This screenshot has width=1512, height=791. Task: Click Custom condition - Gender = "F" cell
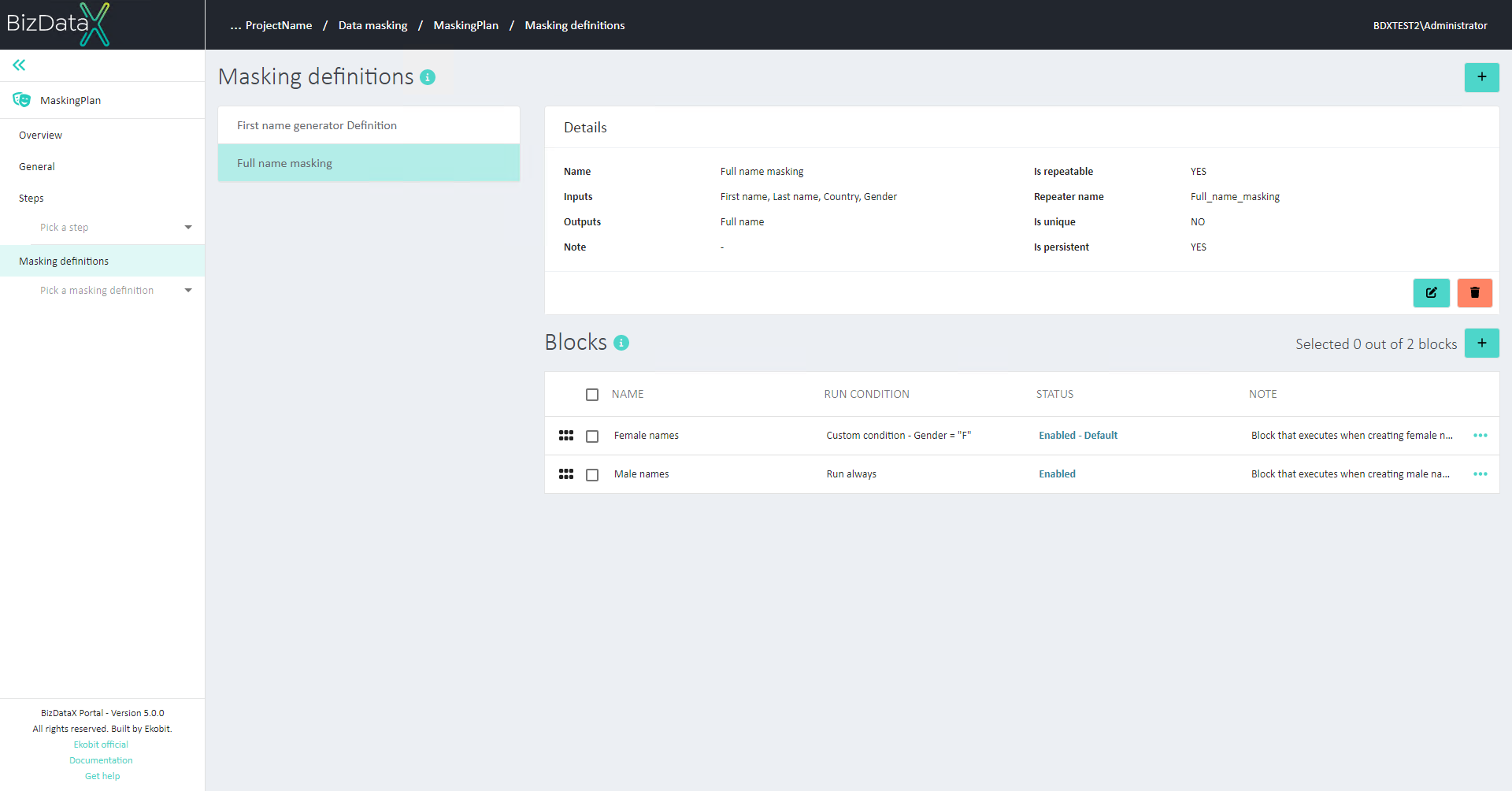click(x=899, y=436)
